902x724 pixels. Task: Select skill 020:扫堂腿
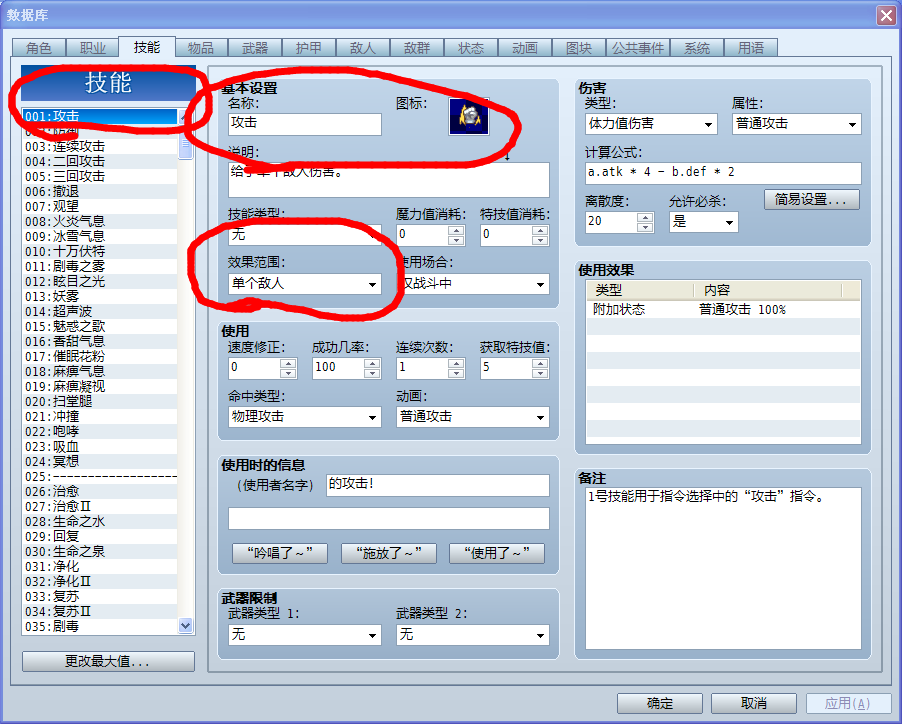(100, 401)
